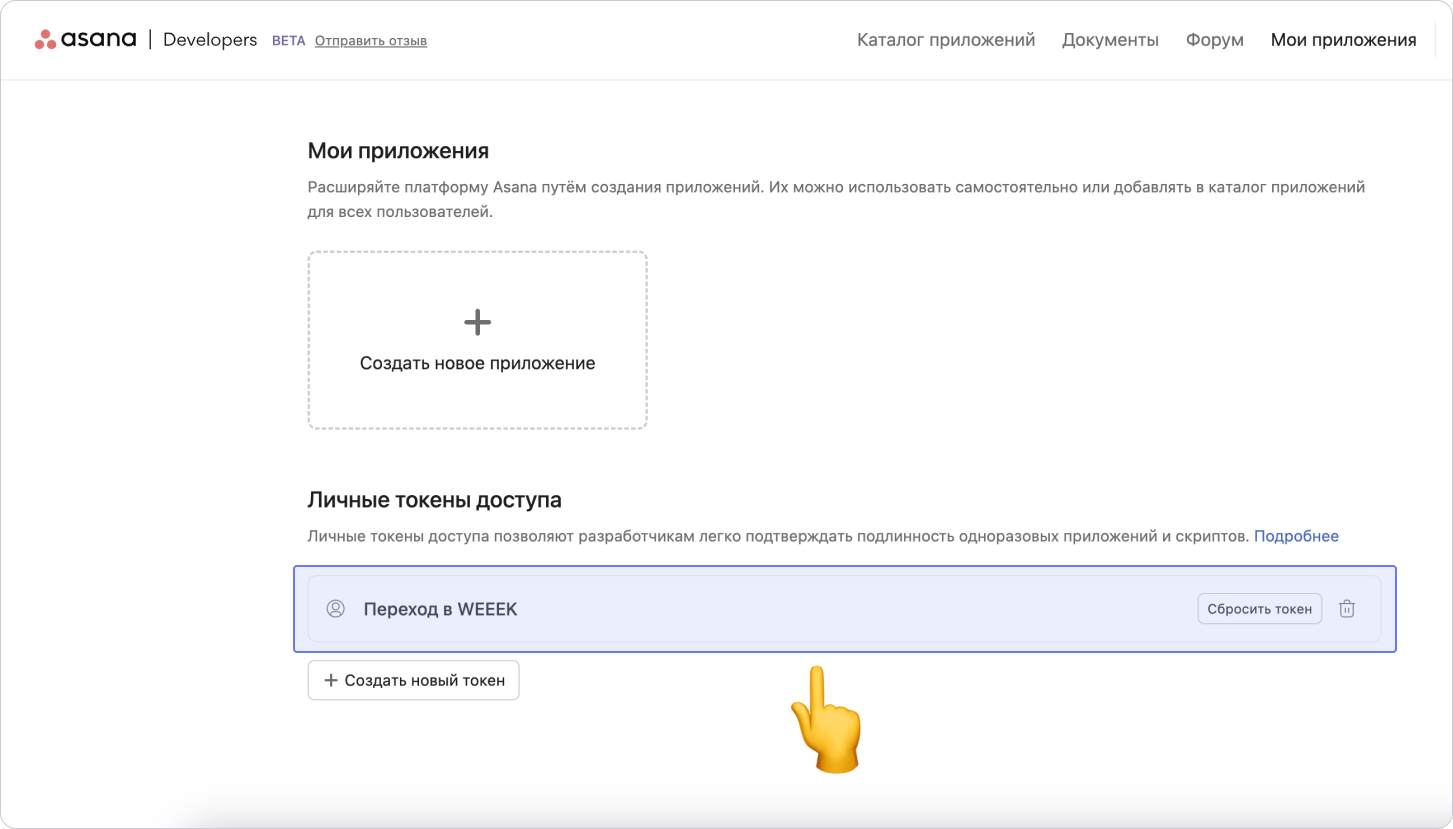Open the Форум navigation item
The height and width of the screenshot is (829, 1453).
click(1214, 40)
